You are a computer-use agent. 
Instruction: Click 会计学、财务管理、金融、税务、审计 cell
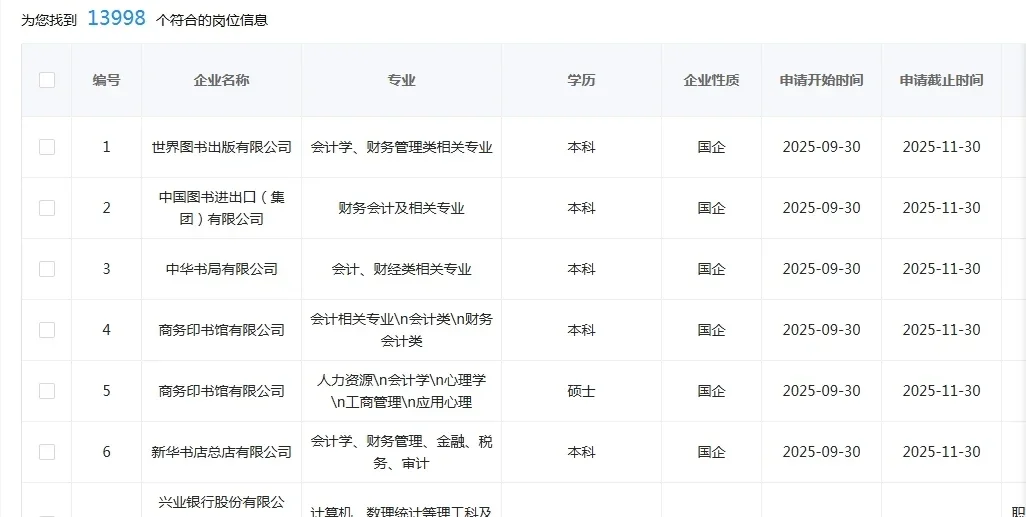(401, 452)
